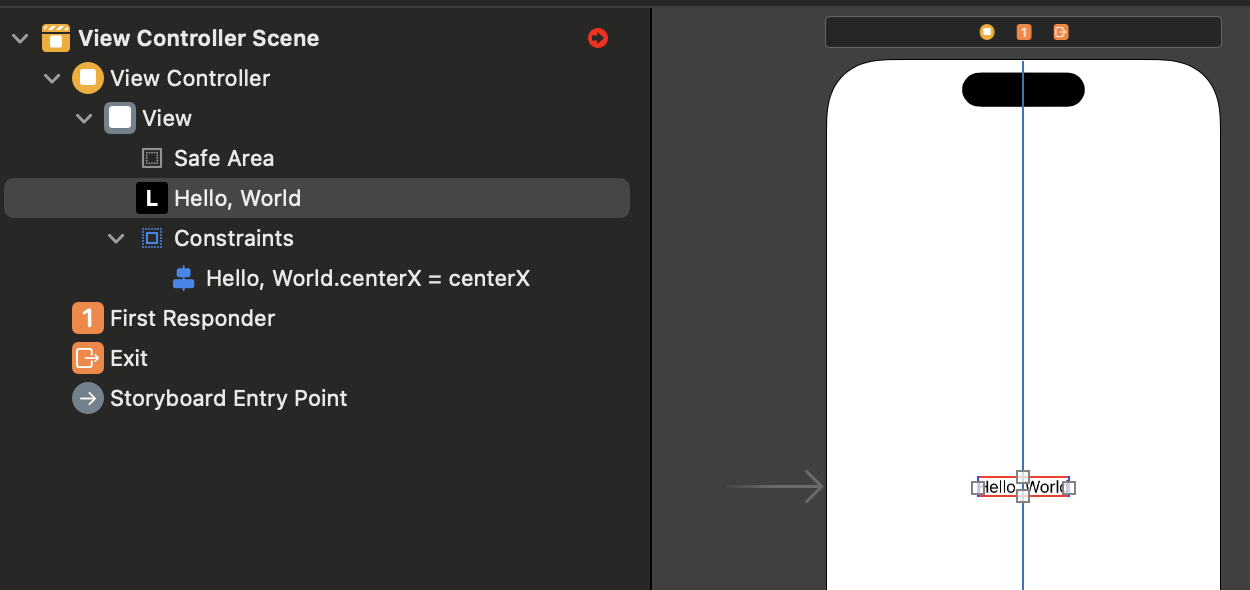
Task: Click the First Responder dock icon above canvas
Action: [1024, 32]
